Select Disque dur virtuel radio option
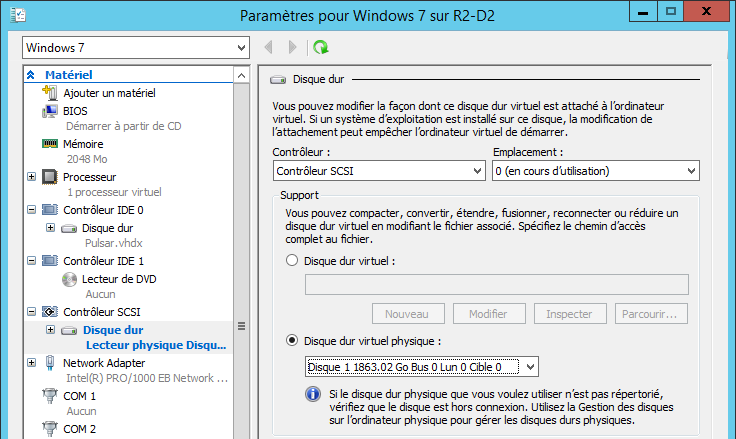Viewport: 736px width, 439px height. tap(292, 260)
